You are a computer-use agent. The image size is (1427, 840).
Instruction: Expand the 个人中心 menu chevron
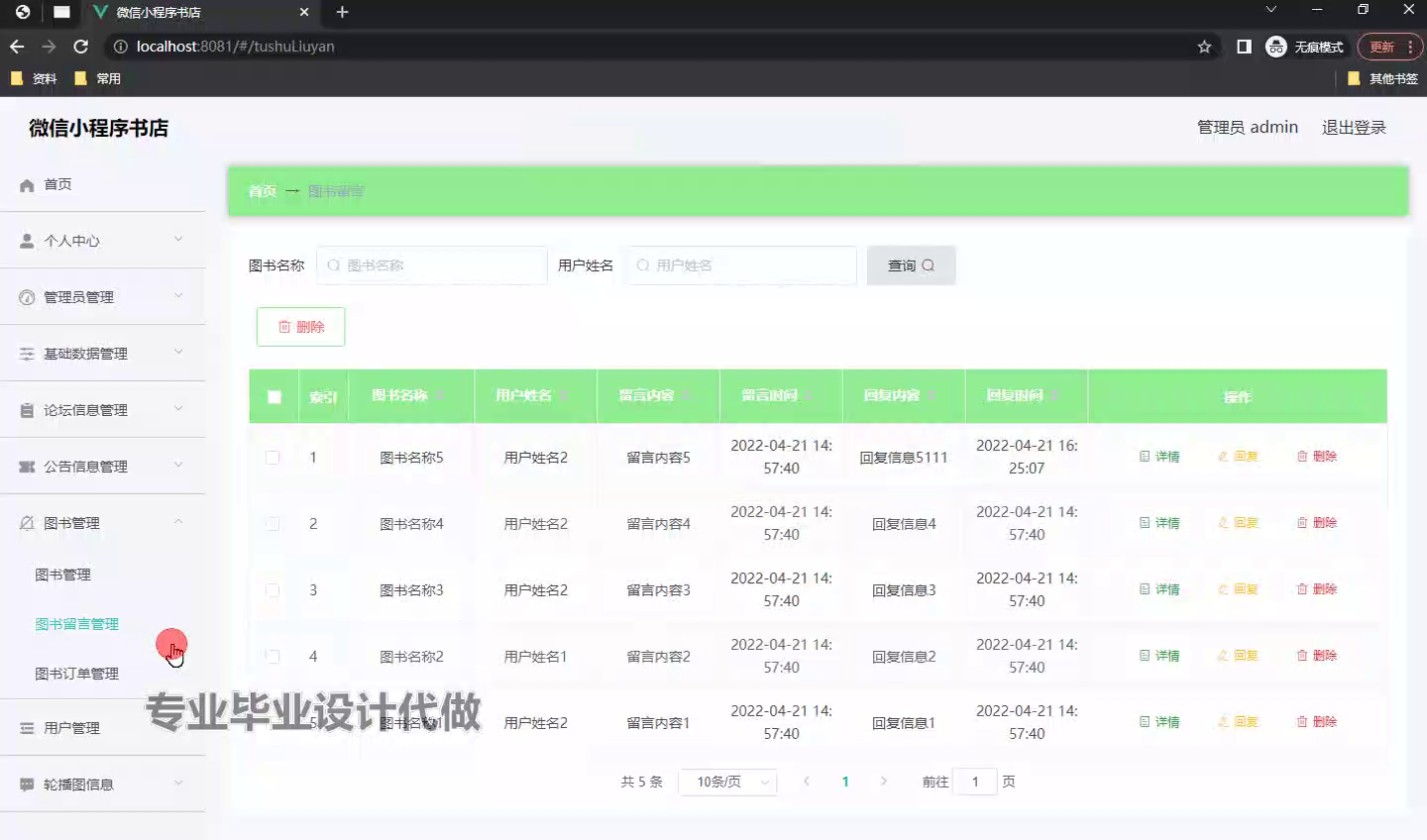pyautogui.click(x=178, y=240)
